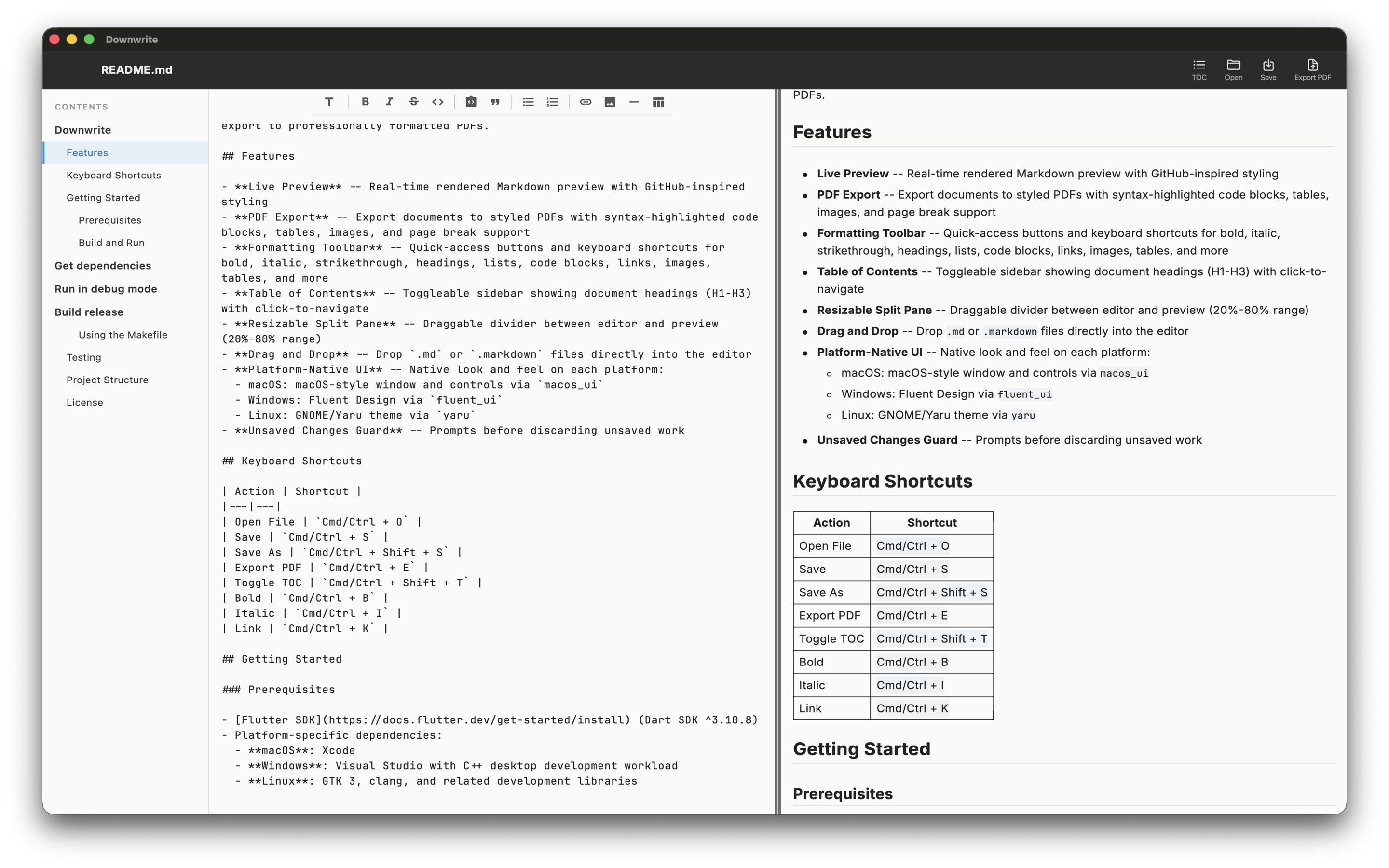
Task: Toggle bold formatting in the toolbar
Action: (x=365, y=102)
